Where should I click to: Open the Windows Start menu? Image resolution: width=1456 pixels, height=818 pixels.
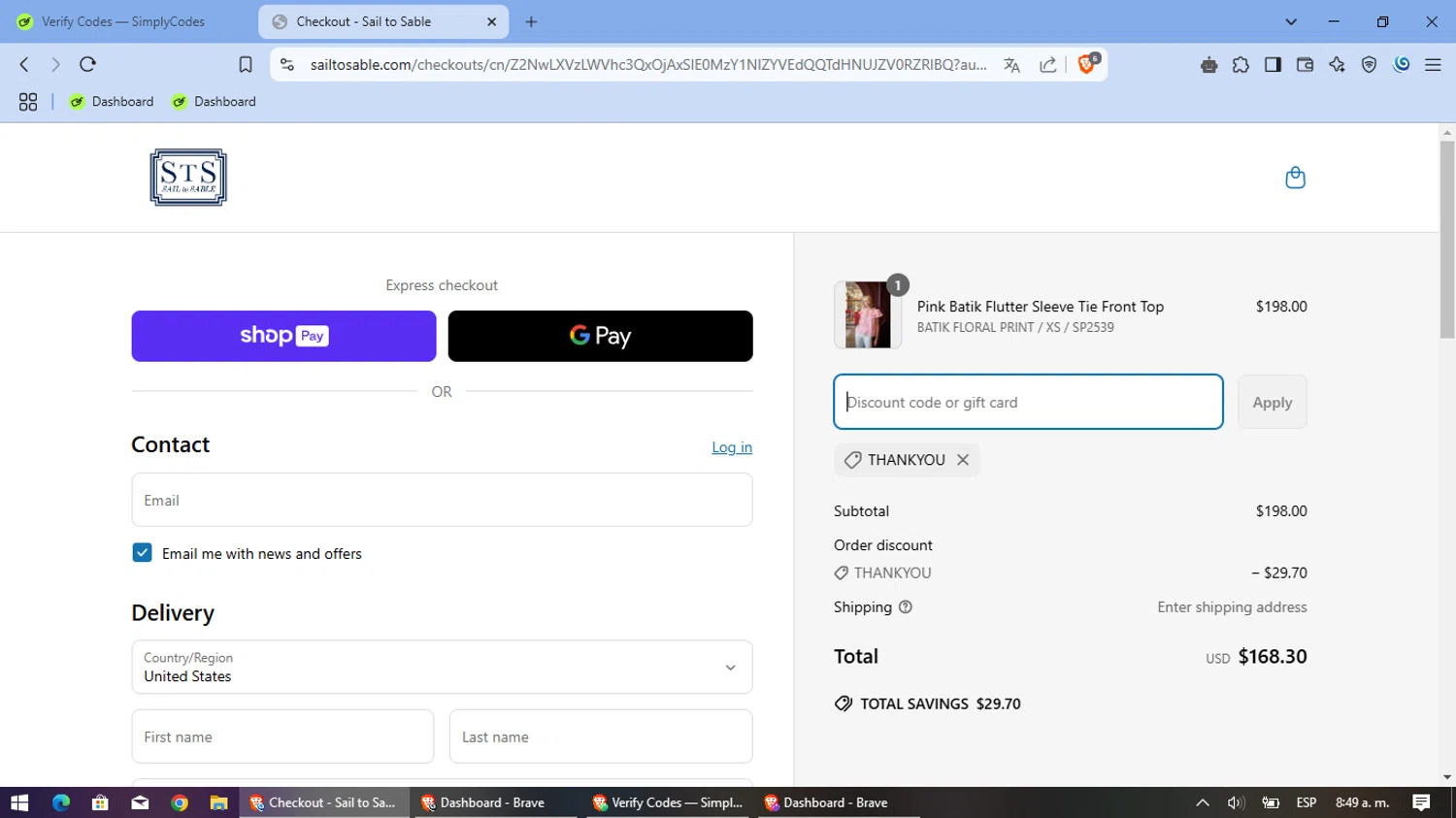point(19,802)
